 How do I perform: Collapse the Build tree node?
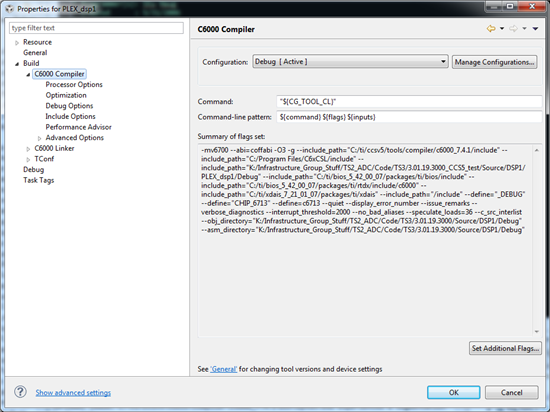[17, 64]
